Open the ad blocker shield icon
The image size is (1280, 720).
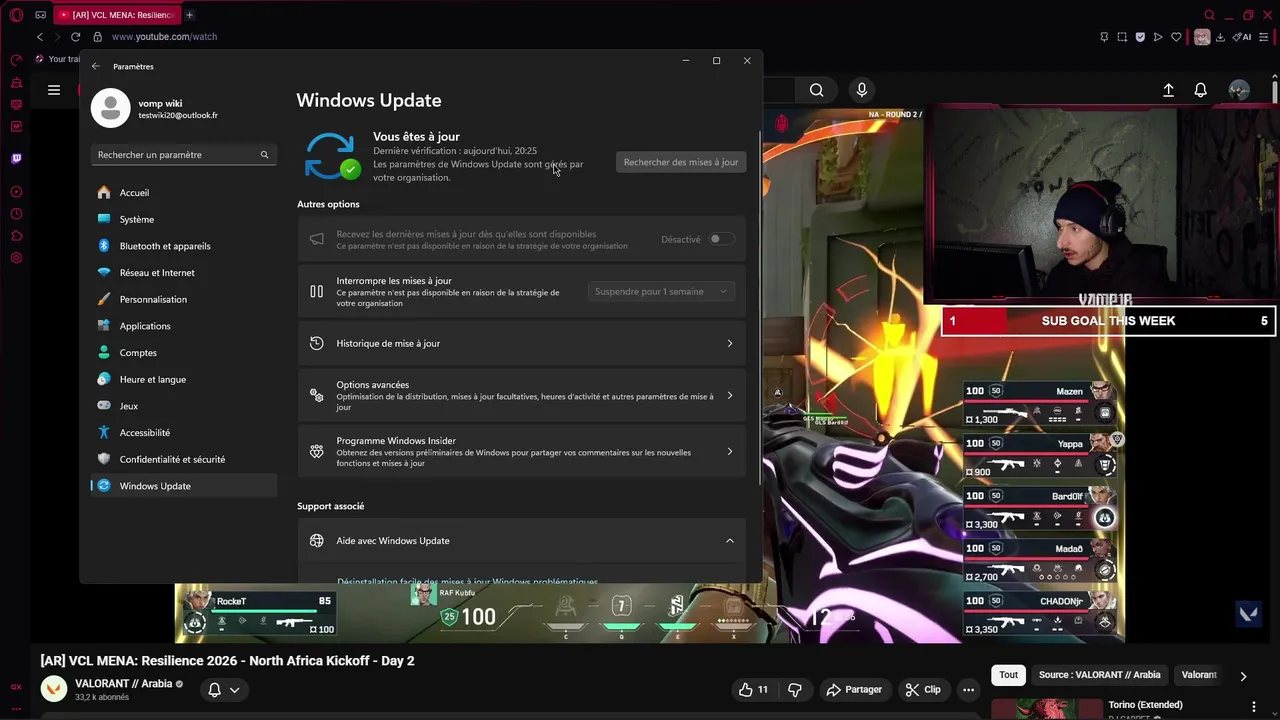click(1140, 37)
